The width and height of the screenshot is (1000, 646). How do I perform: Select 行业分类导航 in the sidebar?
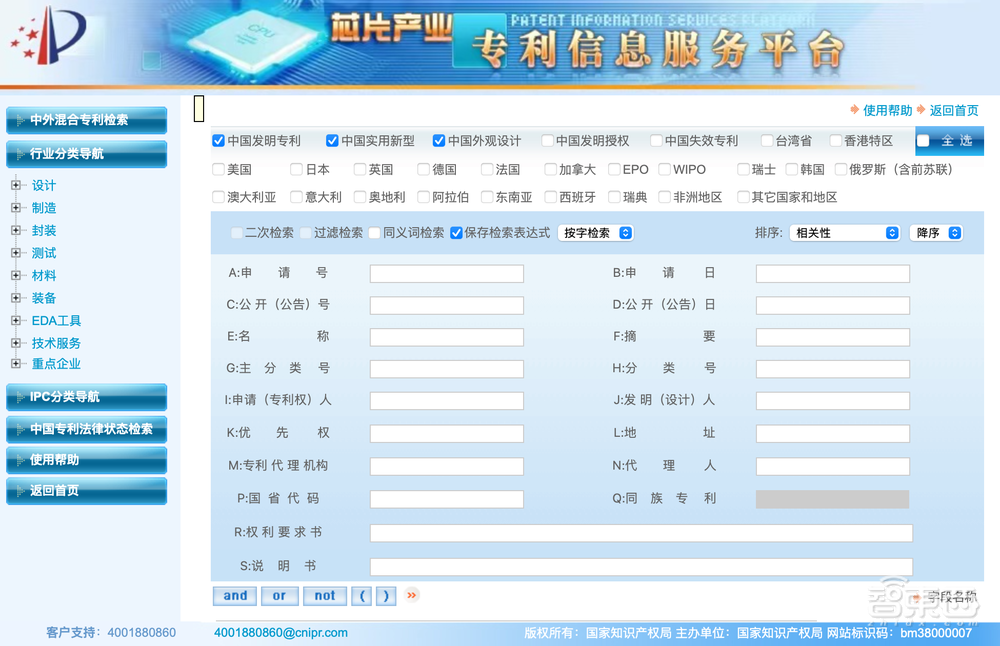pyautogui.click(x=86, y=155)
